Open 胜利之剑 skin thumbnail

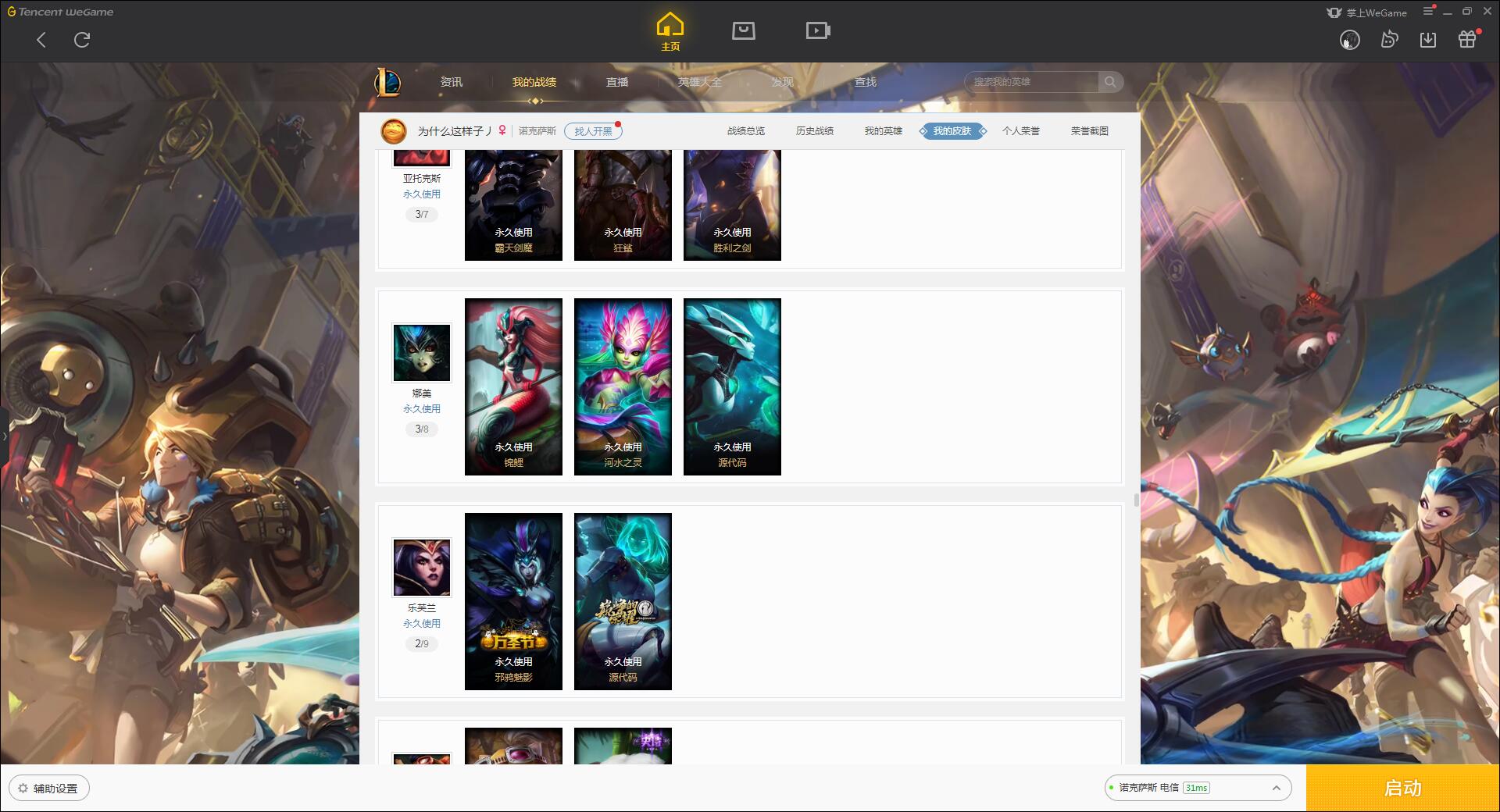pyautogui.click(x=732, y=205)
